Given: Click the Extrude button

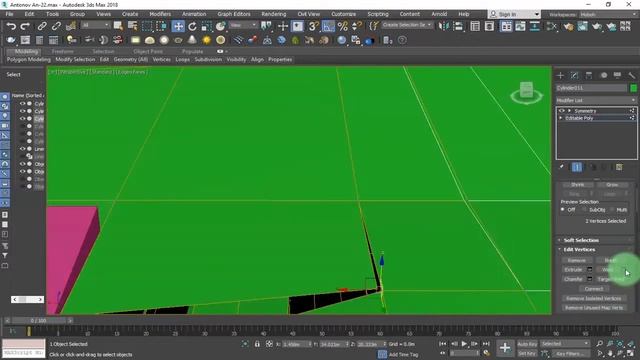Looking at the screenshot, I should coord(573,270).
